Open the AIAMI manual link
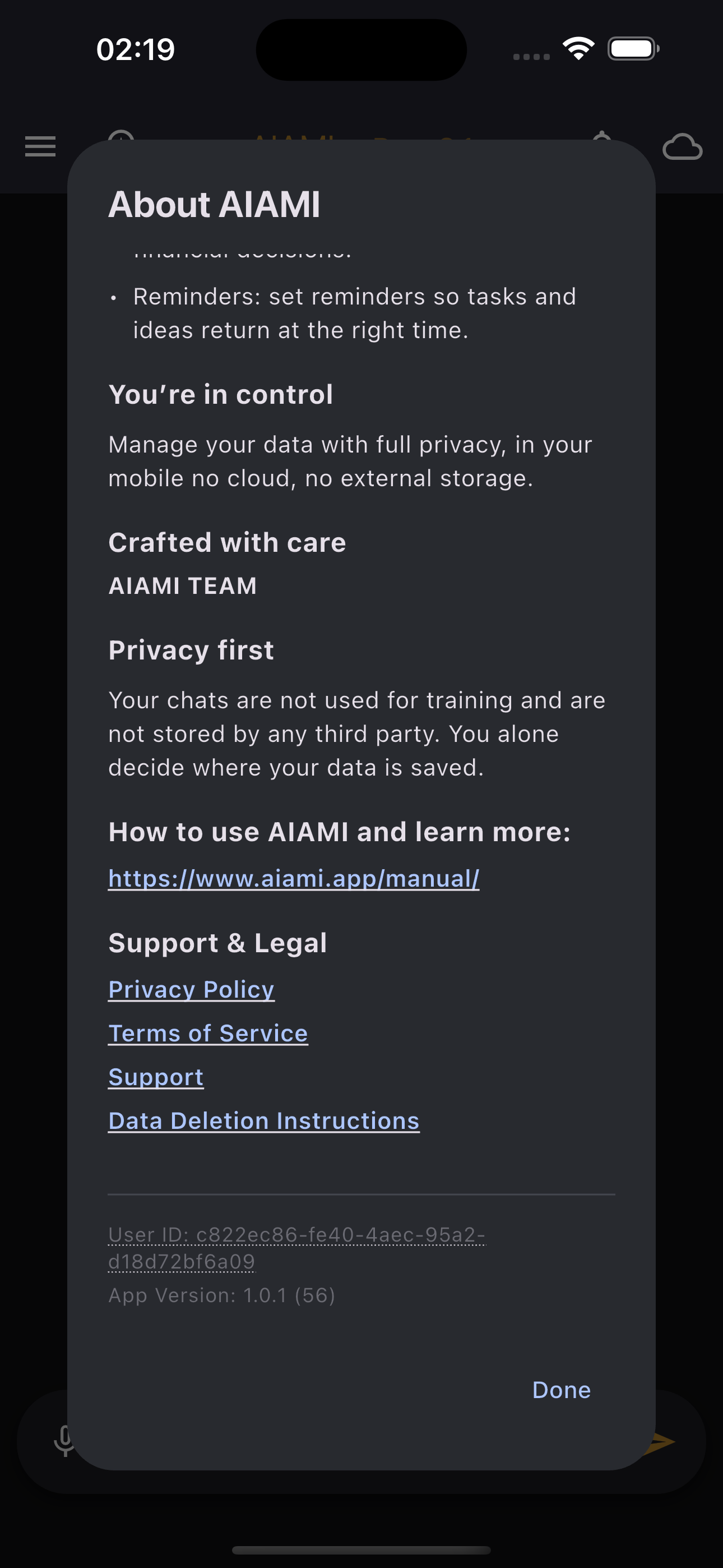Image resolution: width=723 pixels, height=1568 pixels. (293, 878)
